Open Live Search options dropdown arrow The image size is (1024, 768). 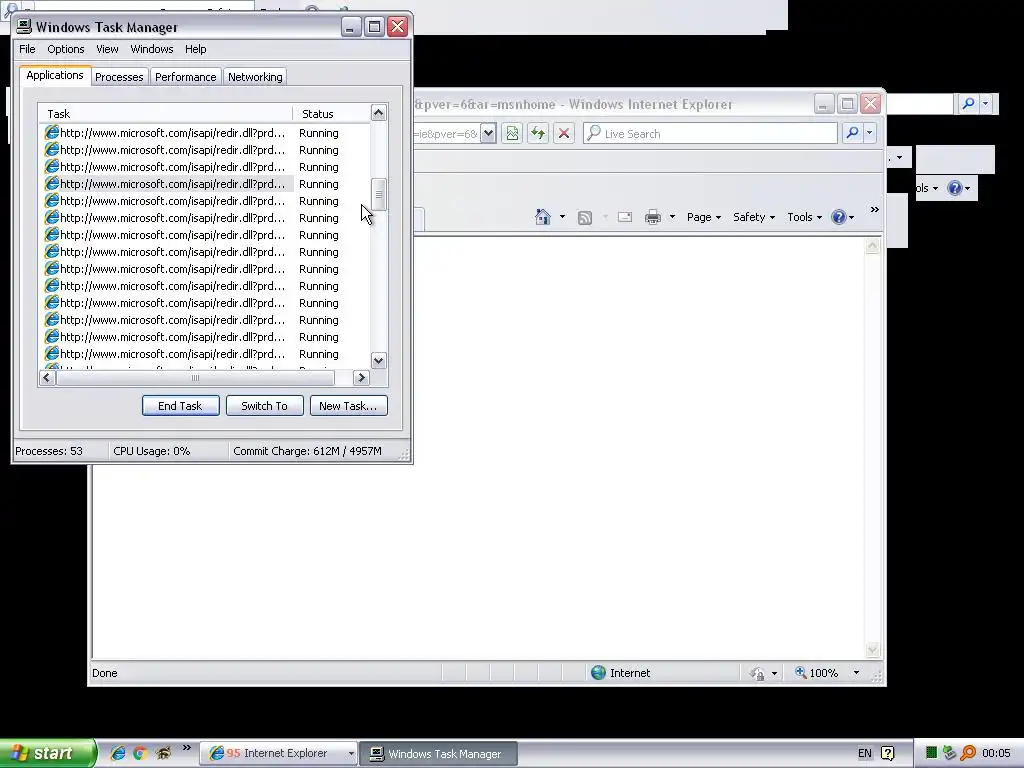tap(869, 133)
